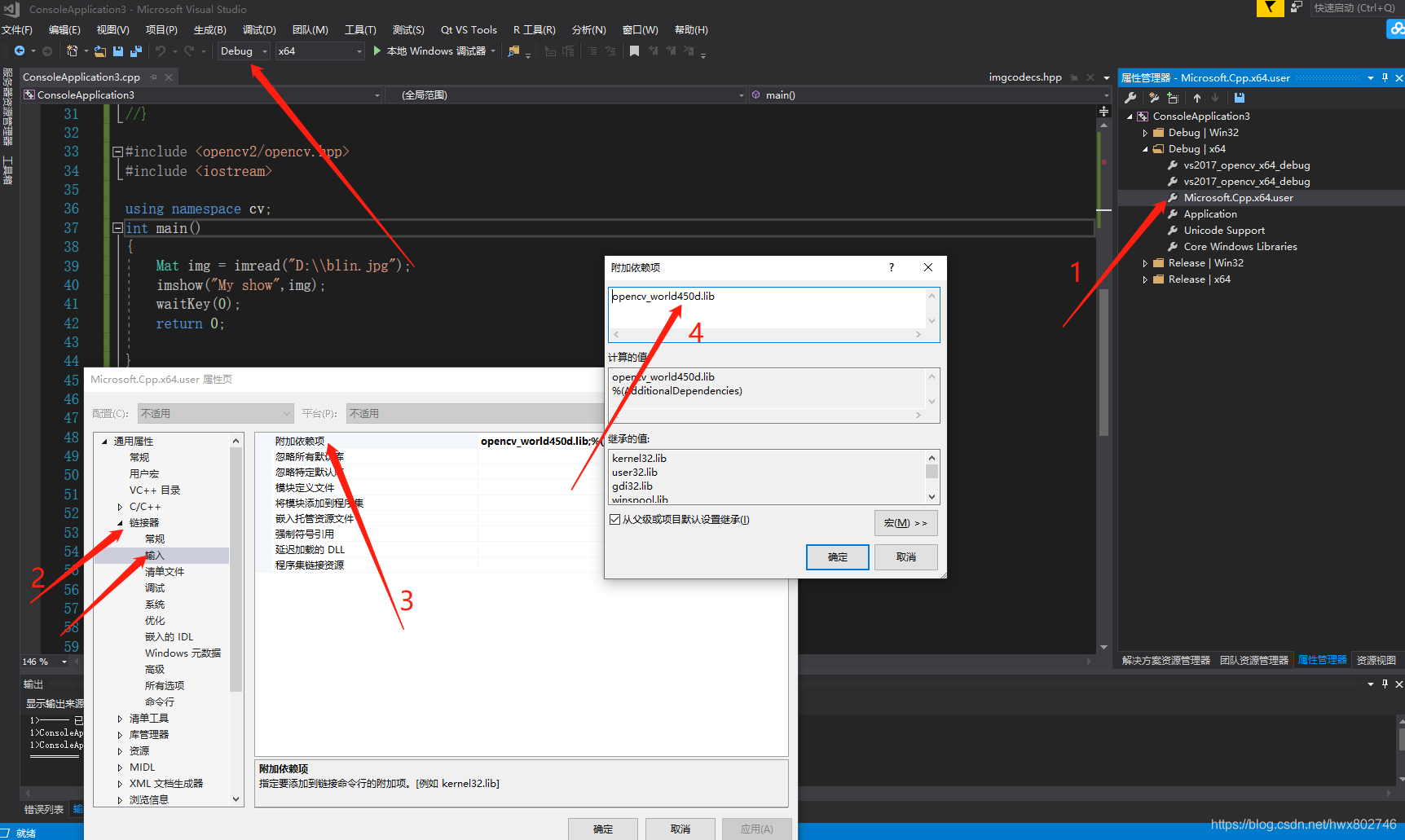
Task: Click the 应用(A) button
Action: click(x=756, y=828)
